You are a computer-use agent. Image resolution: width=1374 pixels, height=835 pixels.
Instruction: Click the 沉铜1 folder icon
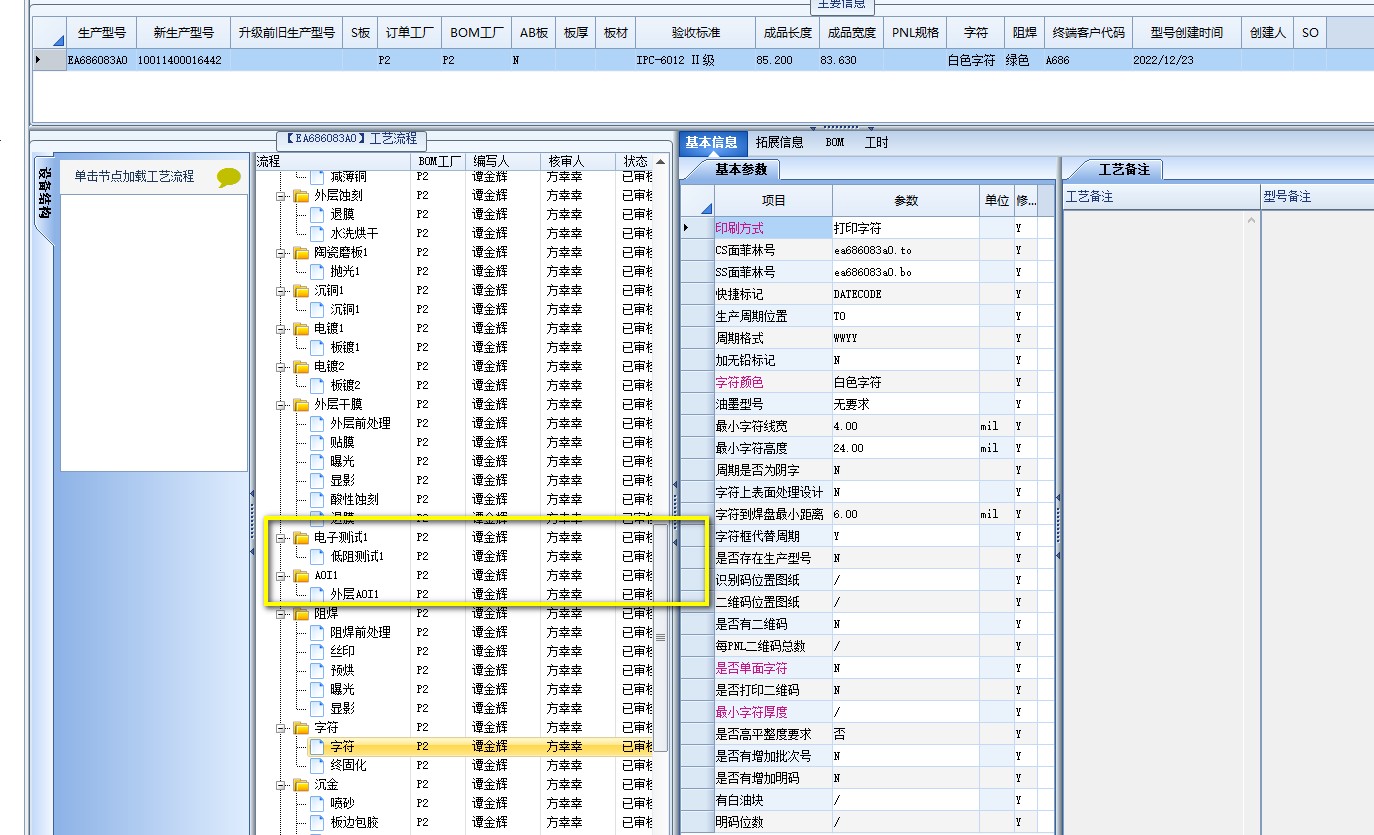301,291
